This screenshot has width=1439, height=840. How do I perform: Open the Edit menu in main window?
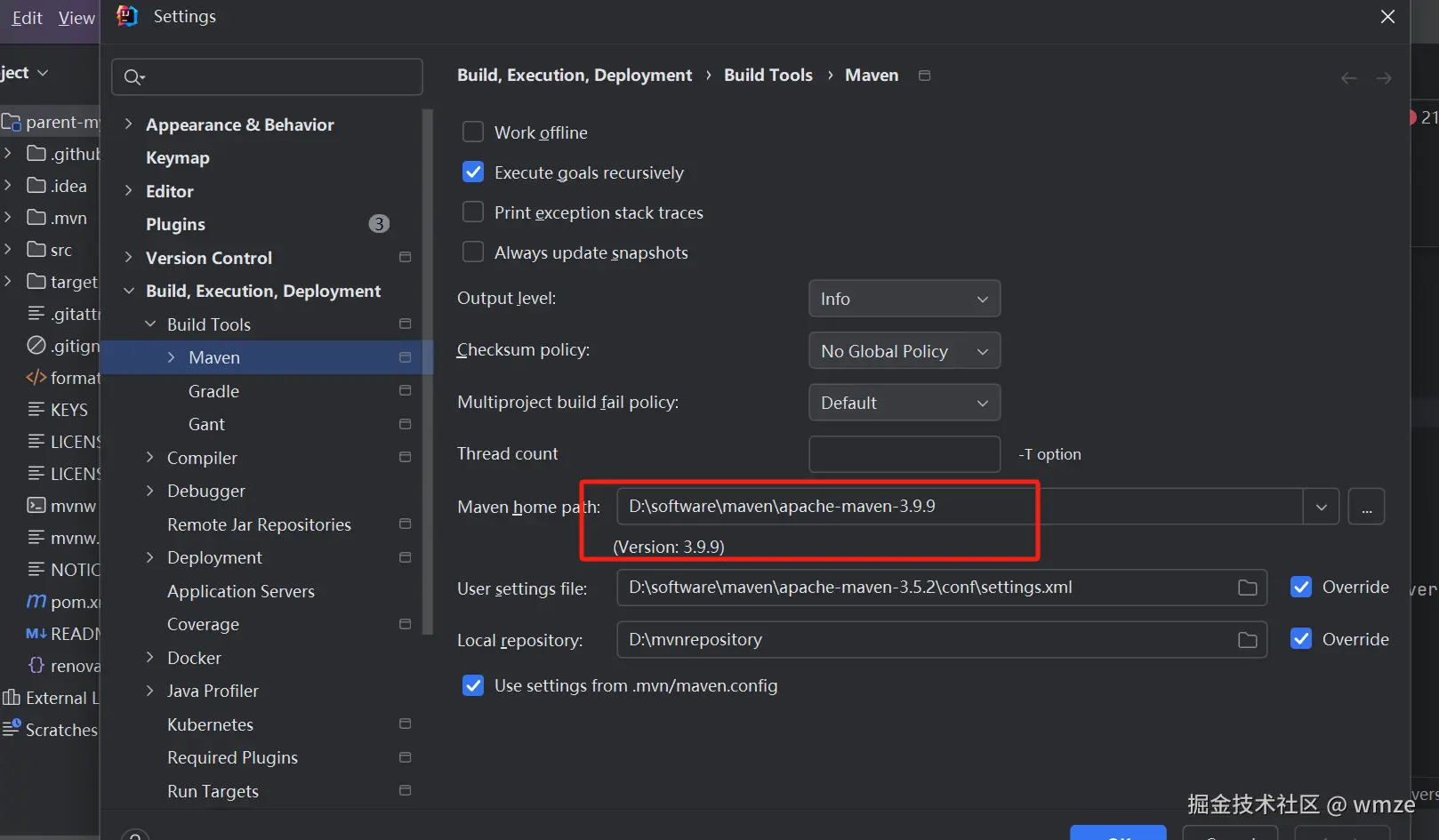pyautogui.click(x=27, y=18)
